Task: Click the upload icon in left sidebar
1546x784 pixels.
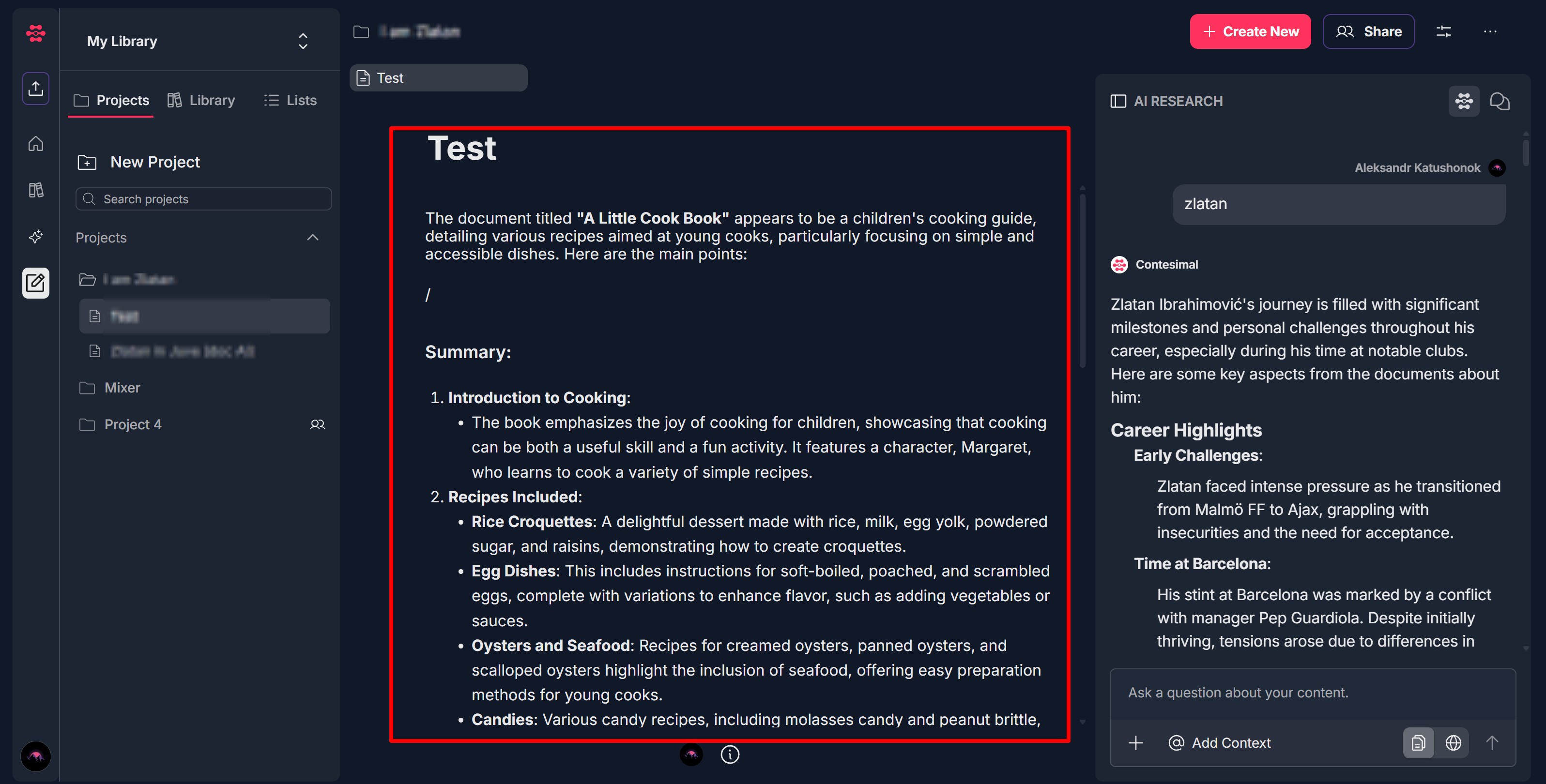Action: [x=35, y=89]
